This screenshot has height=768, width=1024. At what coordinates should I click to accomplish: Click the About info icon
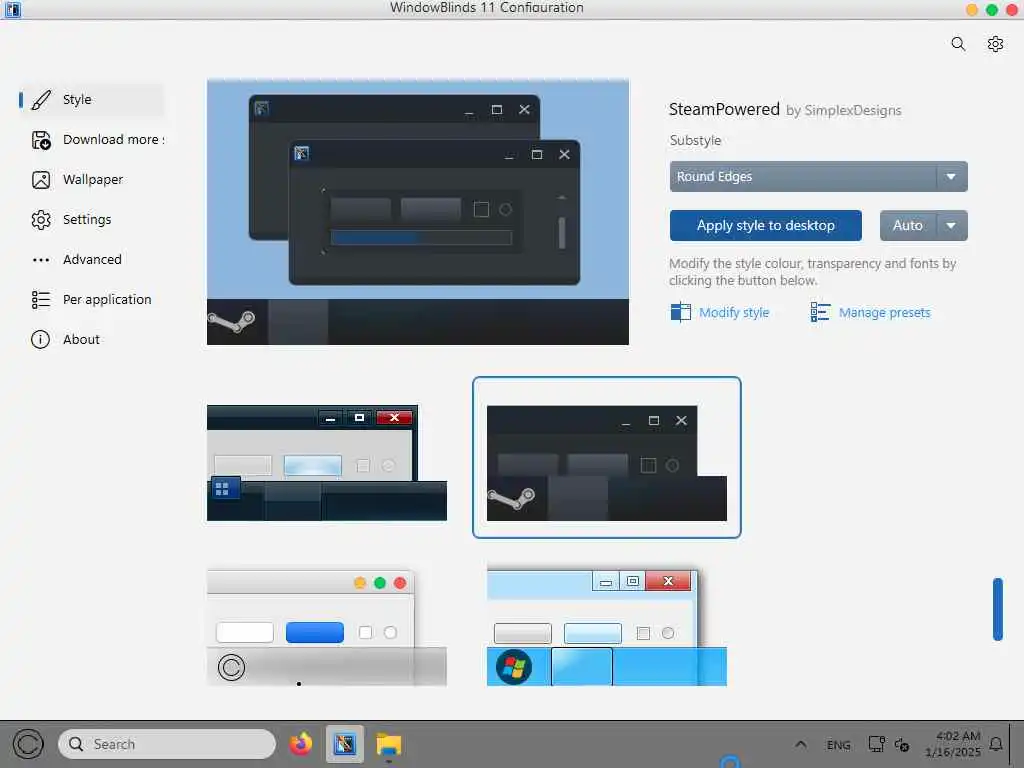coord(40,340)
